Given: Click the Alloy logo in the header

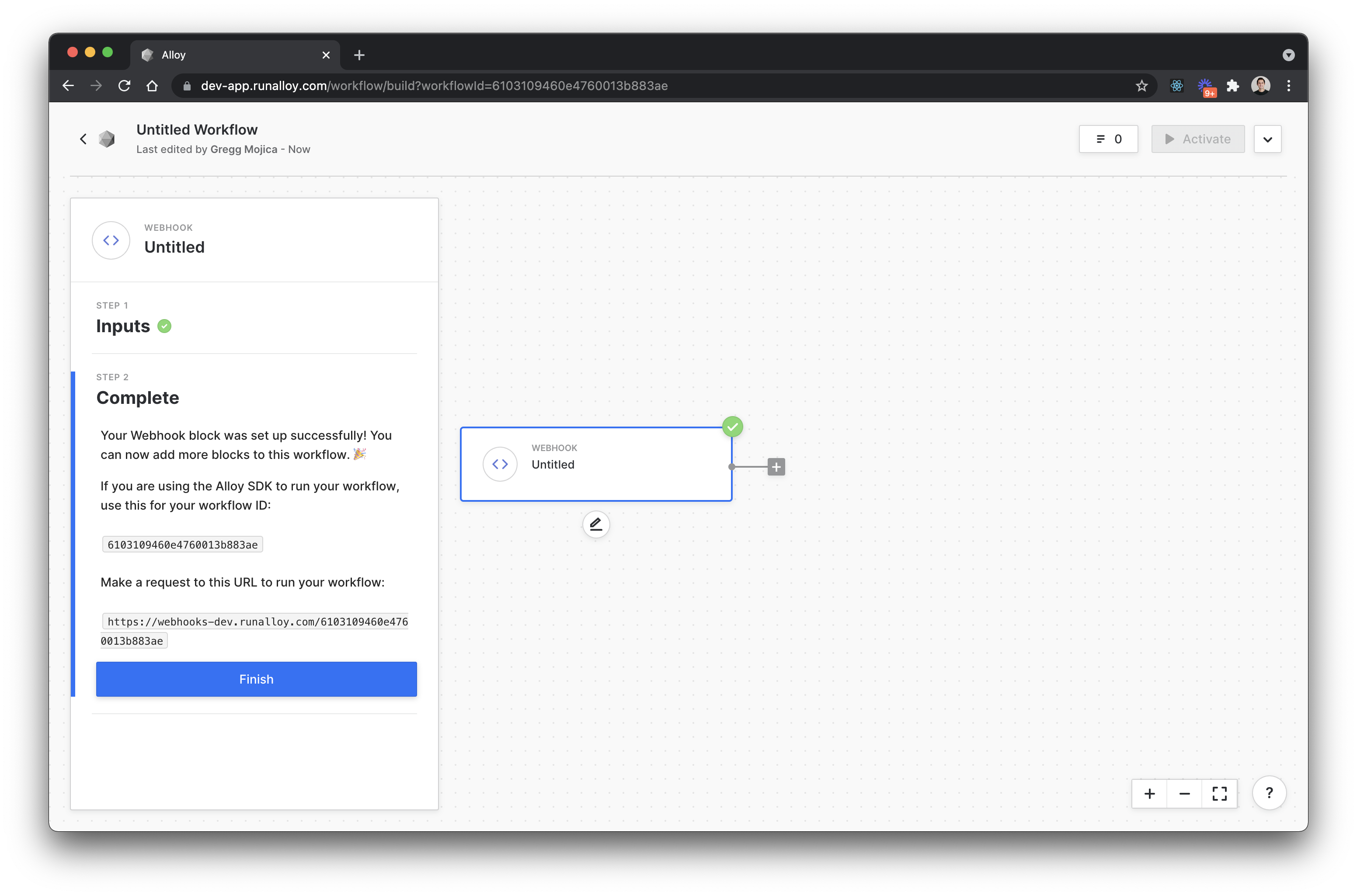Looking at the screenshot, I should coord(107,139).
